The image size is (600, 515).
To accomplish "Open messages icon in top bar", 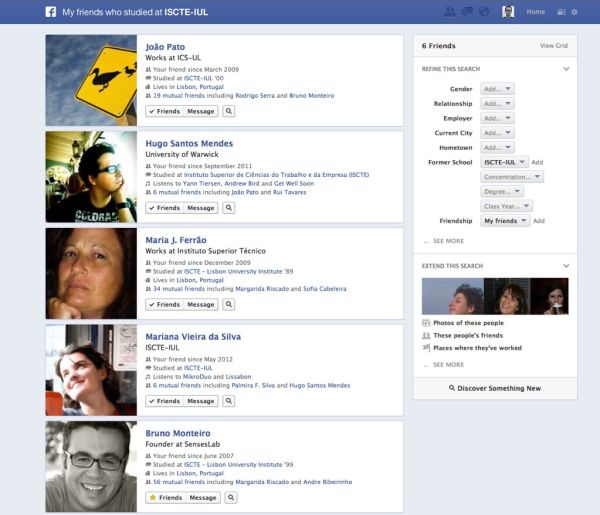I will [x=467, y=12].
